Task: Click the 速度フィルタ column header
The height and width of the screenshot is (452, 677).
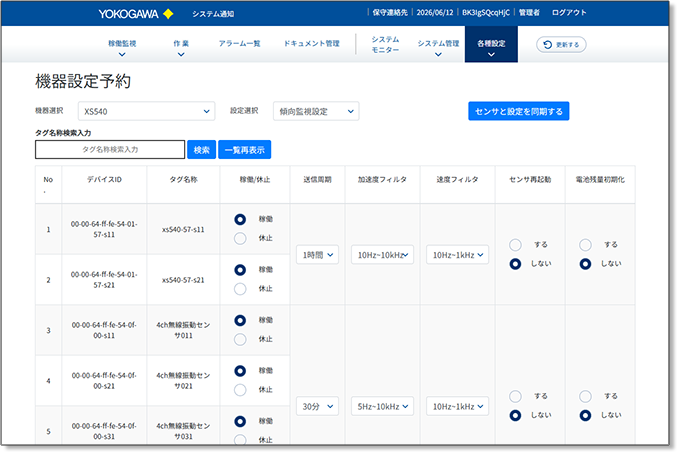Action: coord(457,180)
